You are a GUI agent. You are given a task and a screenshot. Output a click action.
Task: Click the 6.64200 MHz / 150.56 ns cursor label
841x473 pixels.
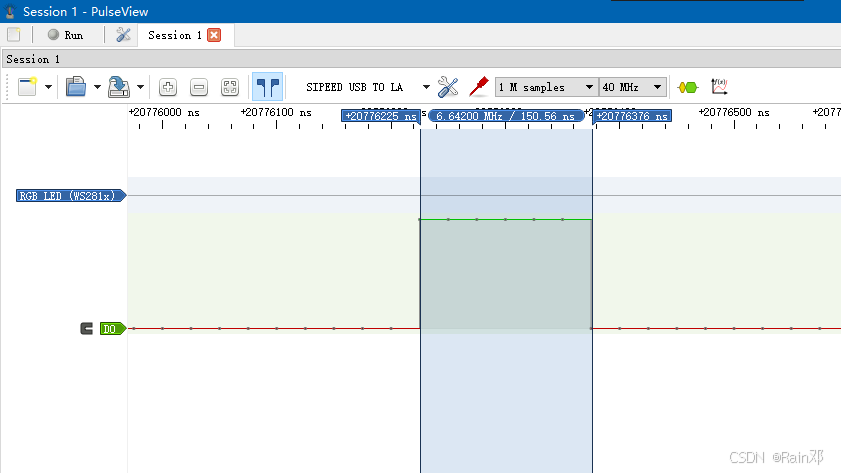pos(506,116)
